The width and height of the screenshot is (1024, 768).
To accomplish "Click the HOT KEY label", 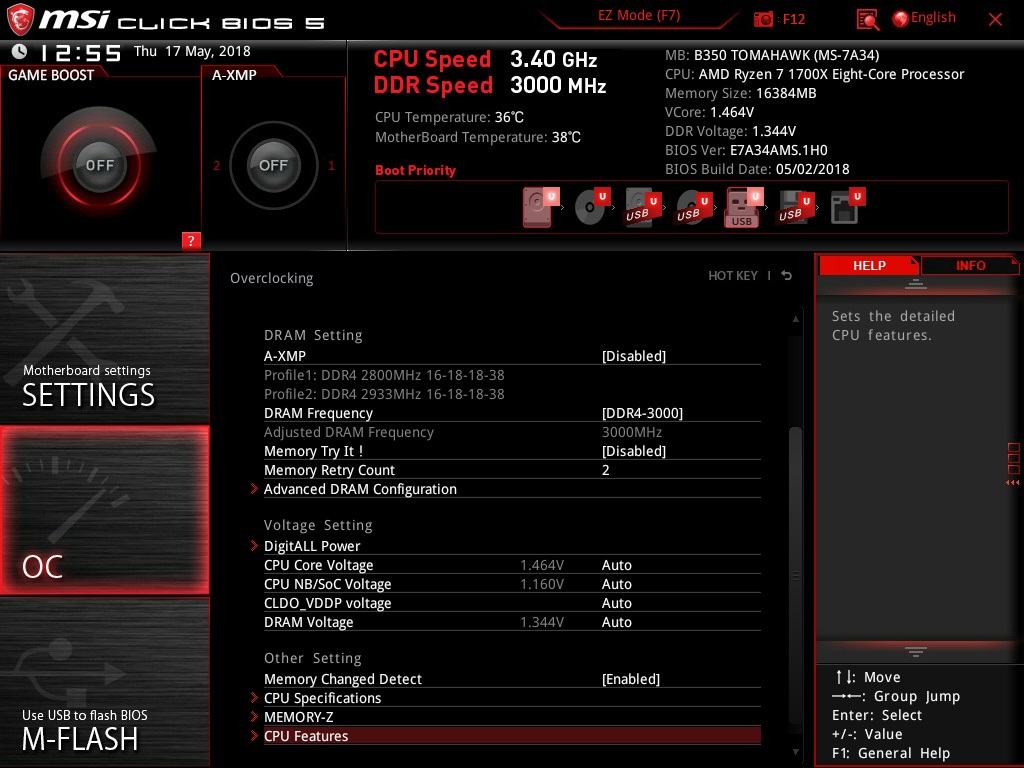I will coord(733,276).
